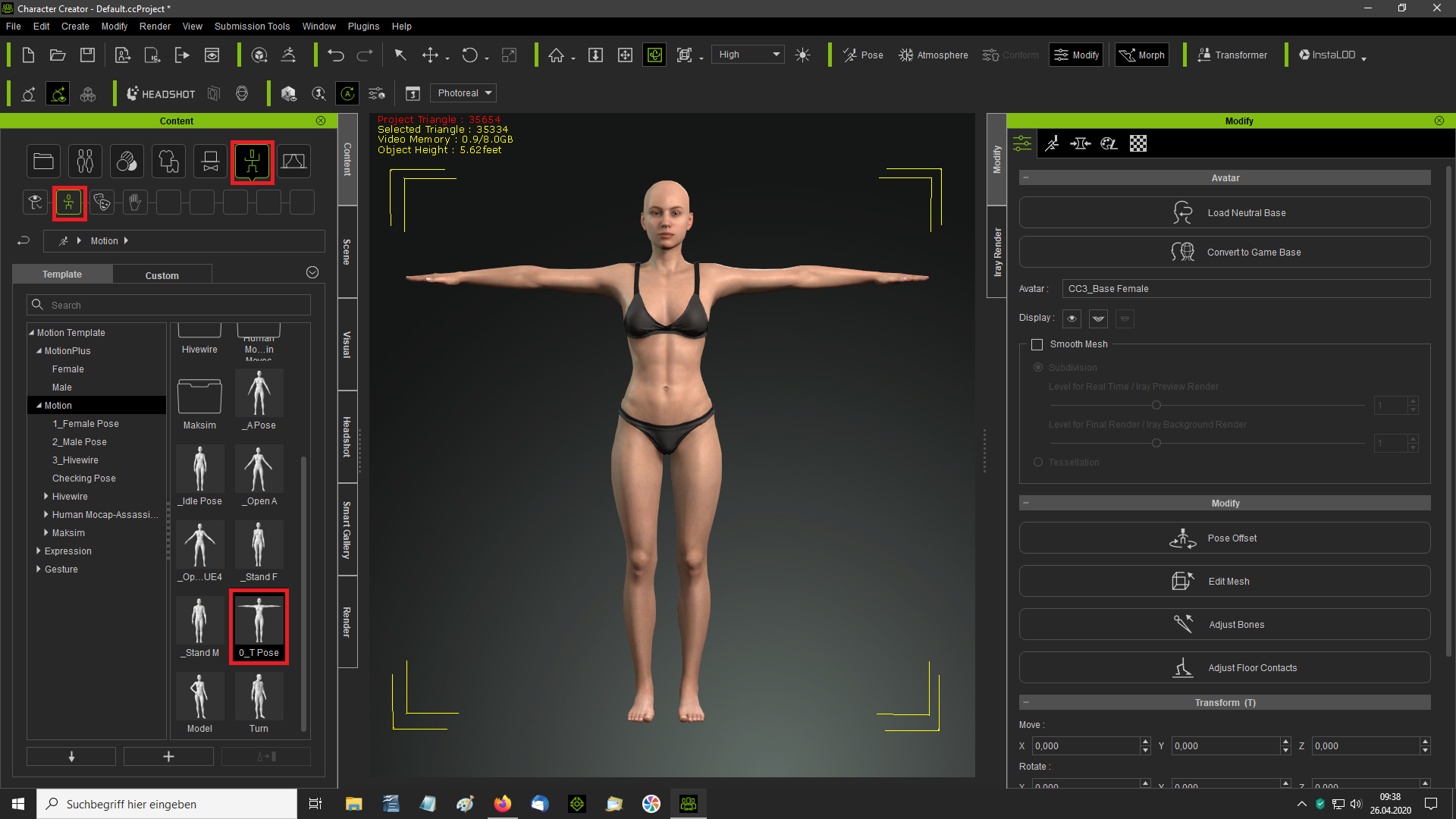Select the Rotate tool icon

point(470,55)
